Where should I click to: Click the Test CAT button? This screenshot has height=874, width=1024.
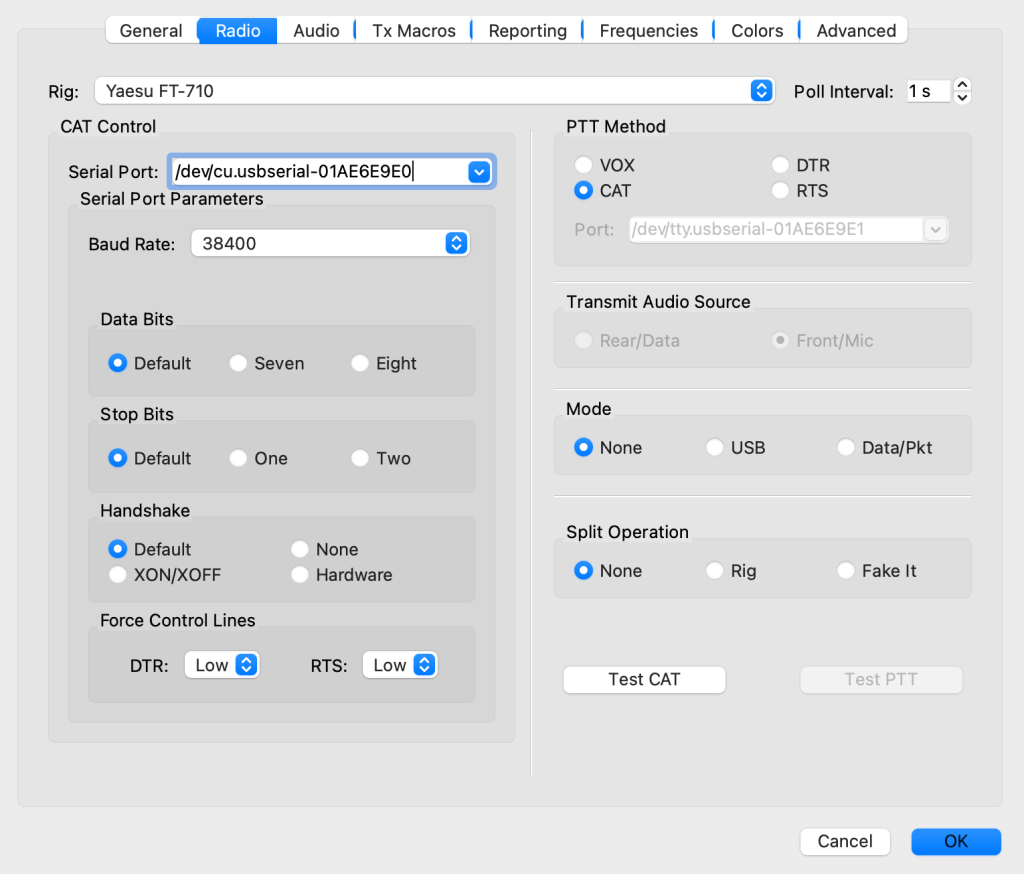(x=644, y=679)
